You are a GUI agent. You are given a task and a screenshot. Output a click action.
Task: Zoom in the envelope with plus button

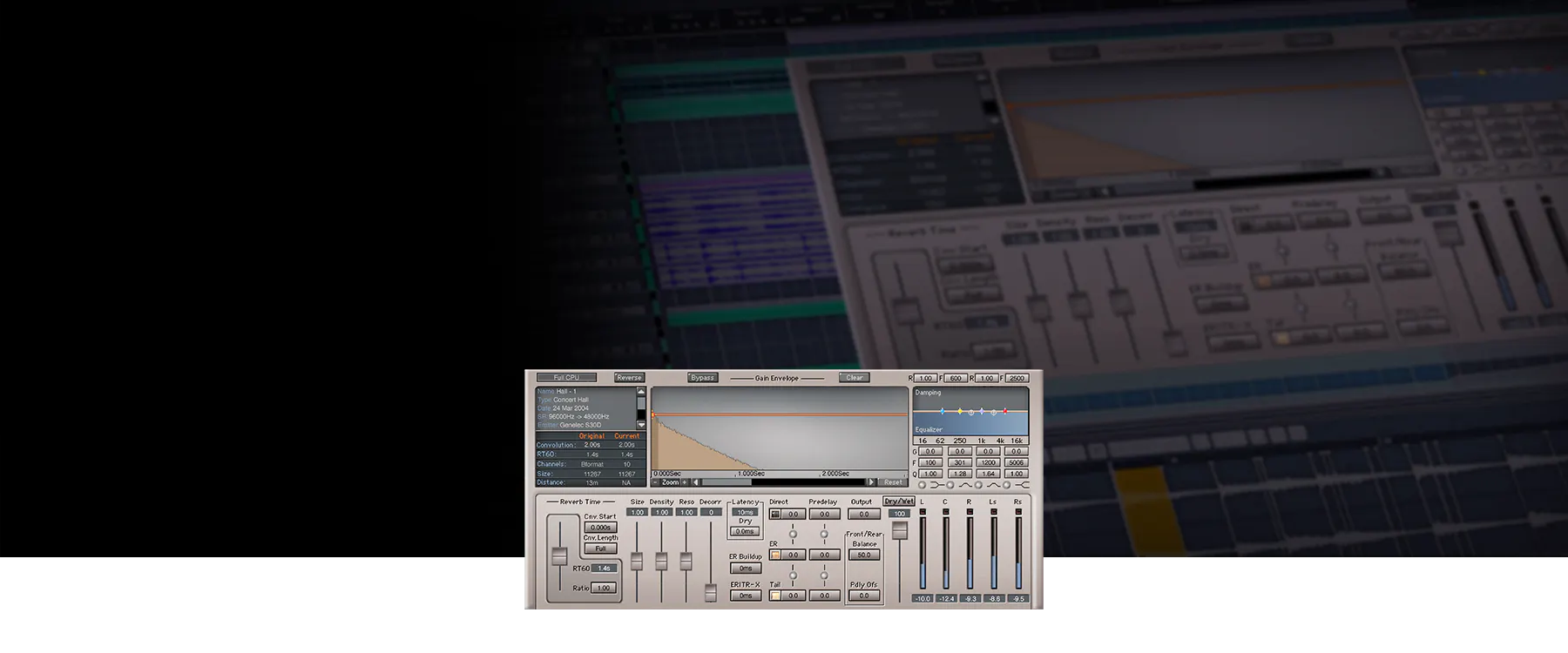pos(685,482)
